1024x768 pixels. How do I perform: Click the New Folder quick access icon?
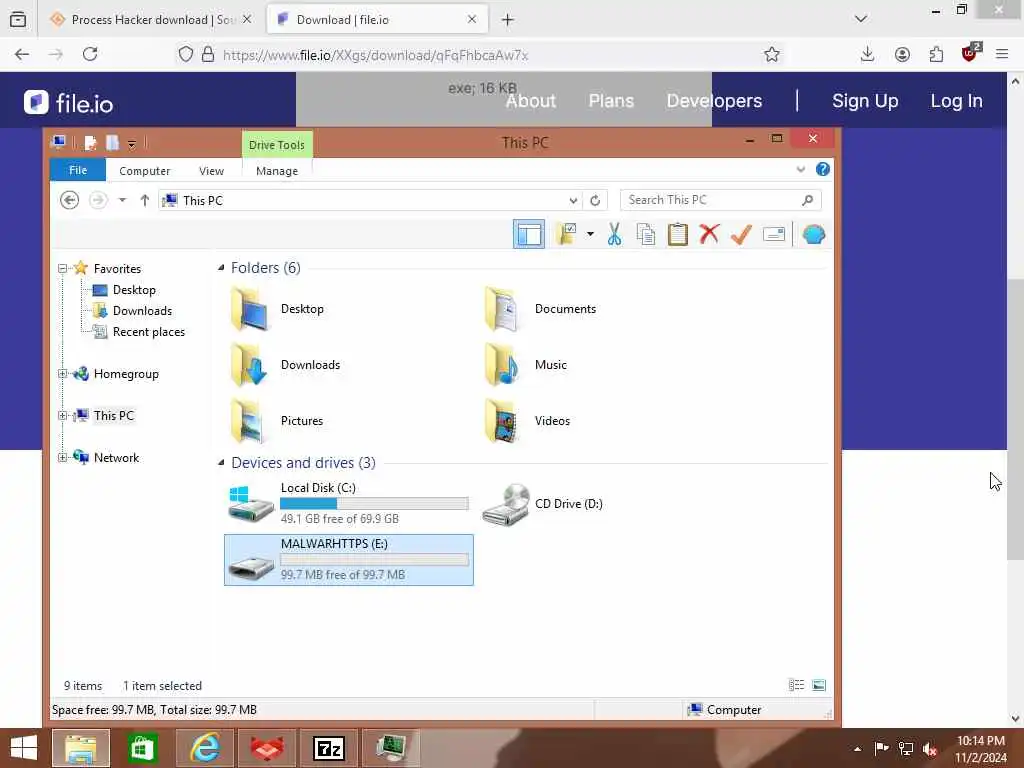tap(112, 143)
